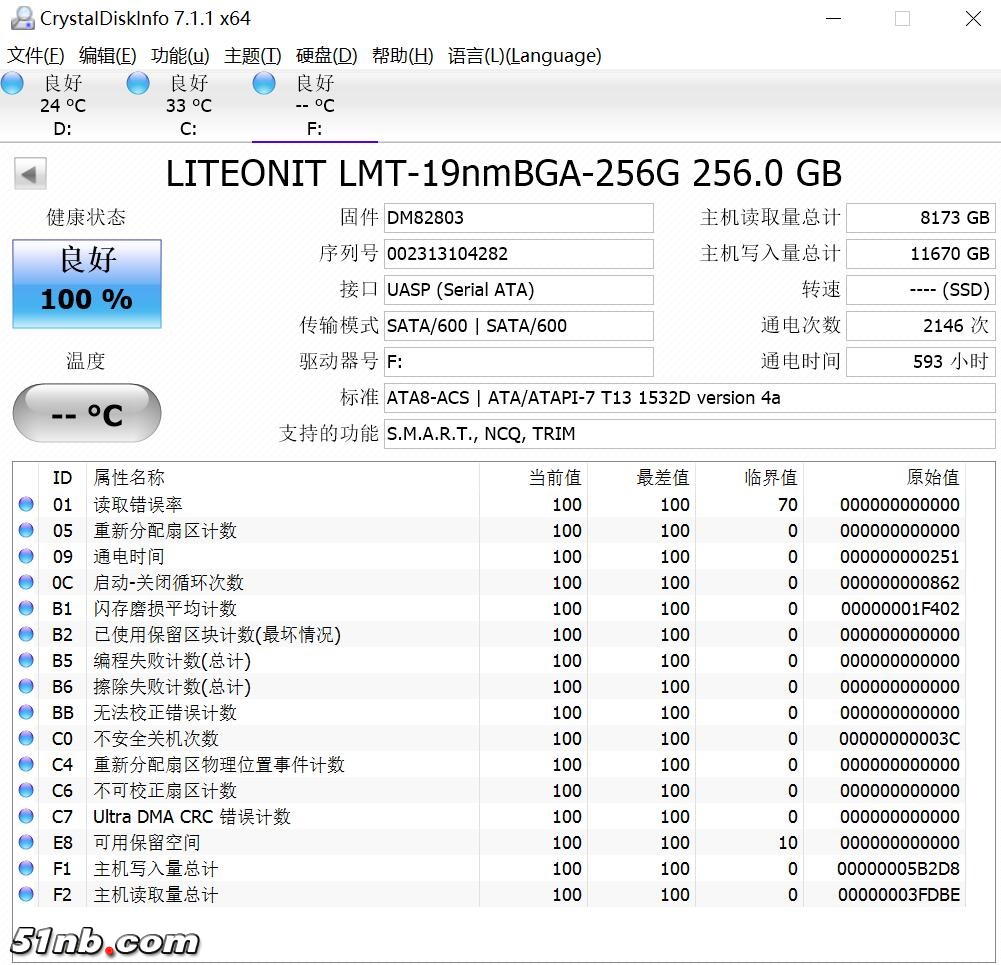Open the 主题(T) menu
1001x965 pixels.
(253, 56)
